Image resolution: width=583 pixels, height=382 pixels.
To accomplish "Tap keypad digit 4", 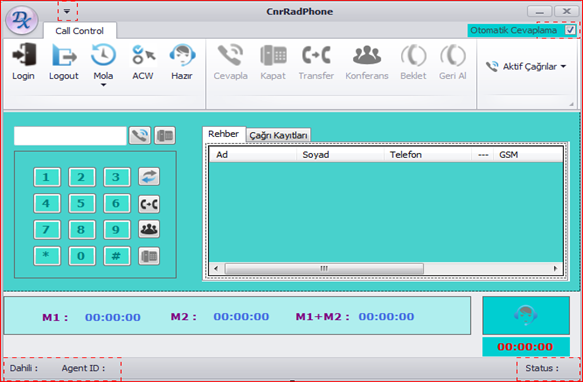I will [47, 203].
